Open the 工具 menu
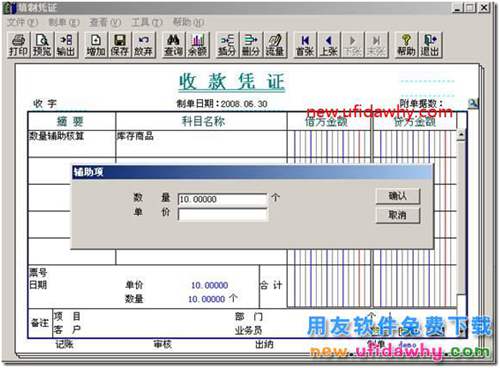 click(x=147, y=22)
